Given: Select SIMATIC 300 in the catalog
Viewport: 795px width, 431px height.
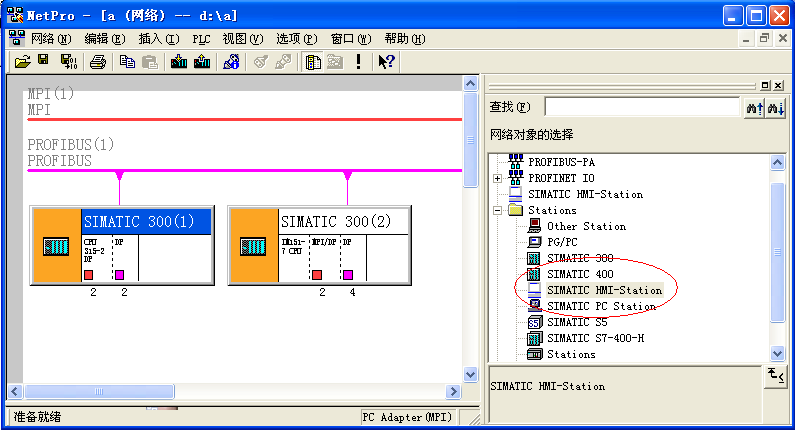Looking at the screenshot, I should tap(580, 258).
